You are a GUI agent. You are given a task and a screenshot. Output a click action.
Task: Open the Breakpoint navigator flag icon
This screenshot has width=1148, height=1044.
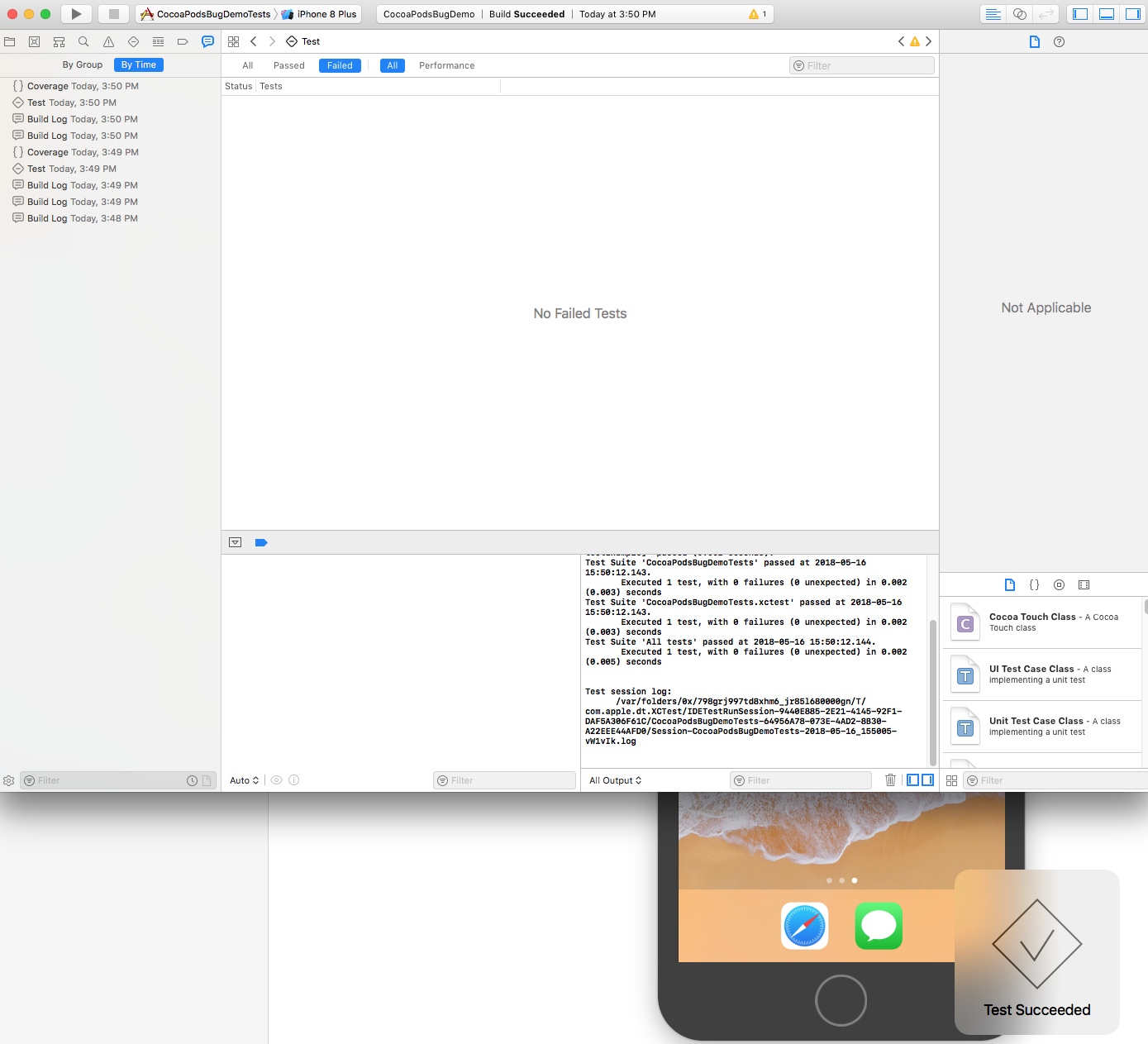[183, 41]
